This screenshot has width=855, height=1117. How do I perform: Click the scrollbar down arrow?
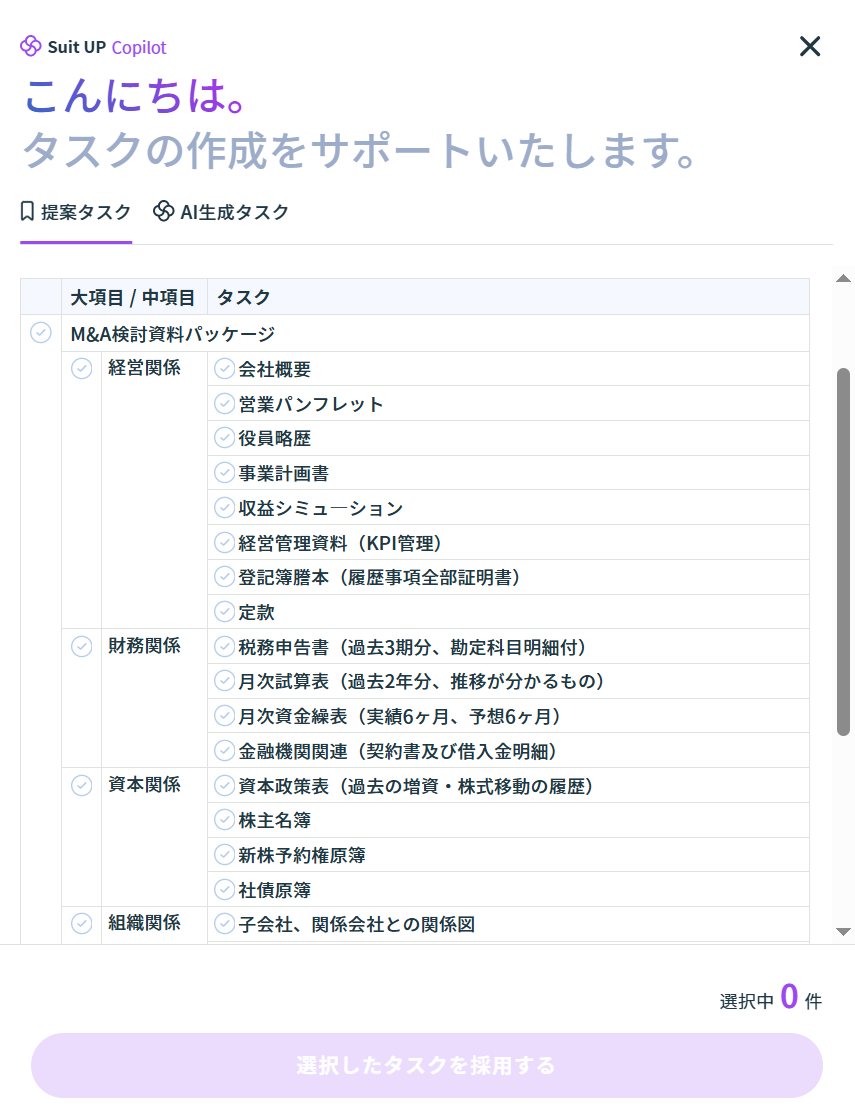click(843, 931)
